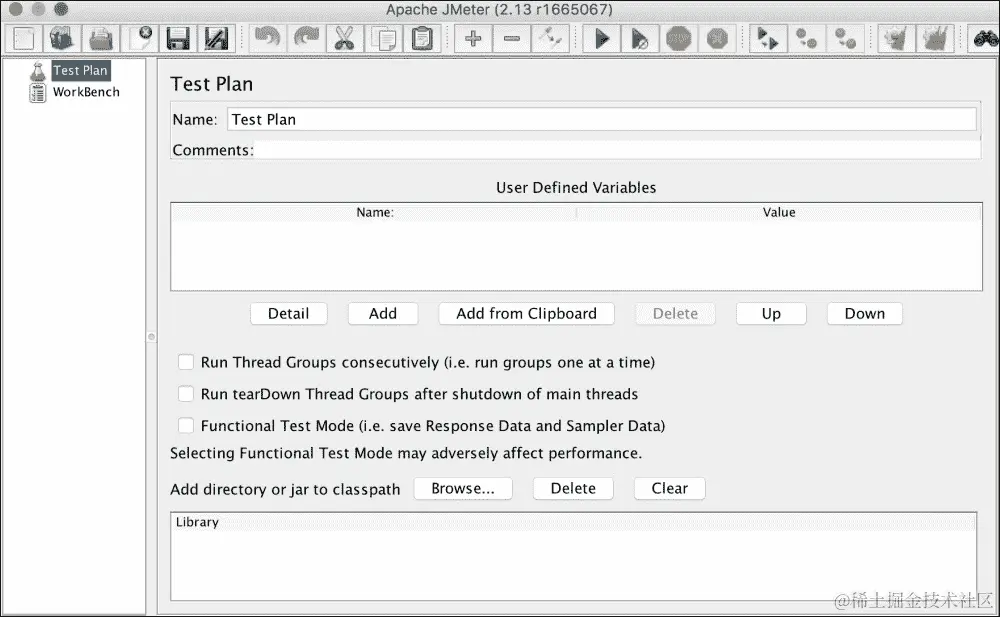Viewport: 1000px width, 617px height.
Task: Expand all tree nodes with the plus icon
Action: [x=473, y=38]
